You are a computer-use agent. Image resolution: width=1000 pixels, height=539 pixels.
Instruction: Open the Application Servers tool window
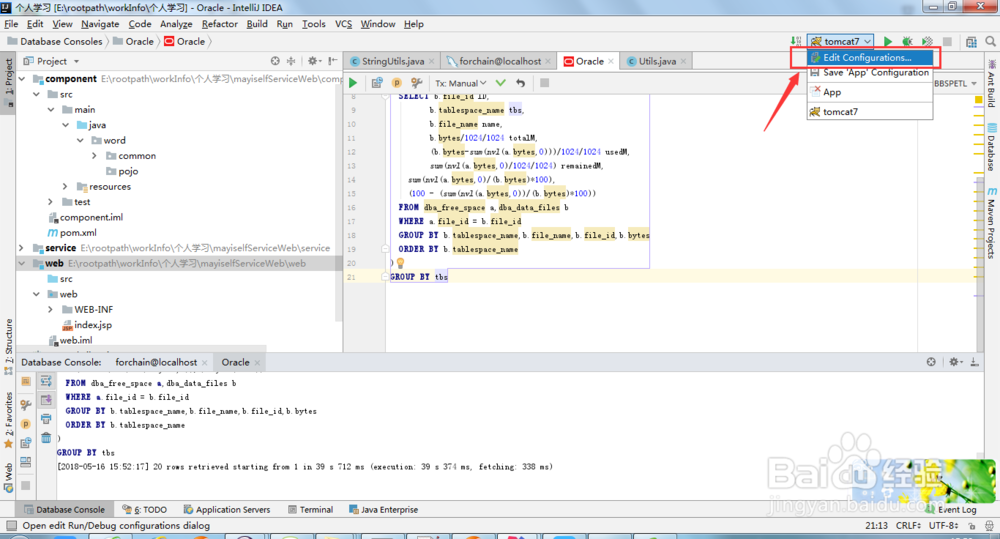[227, 510]
